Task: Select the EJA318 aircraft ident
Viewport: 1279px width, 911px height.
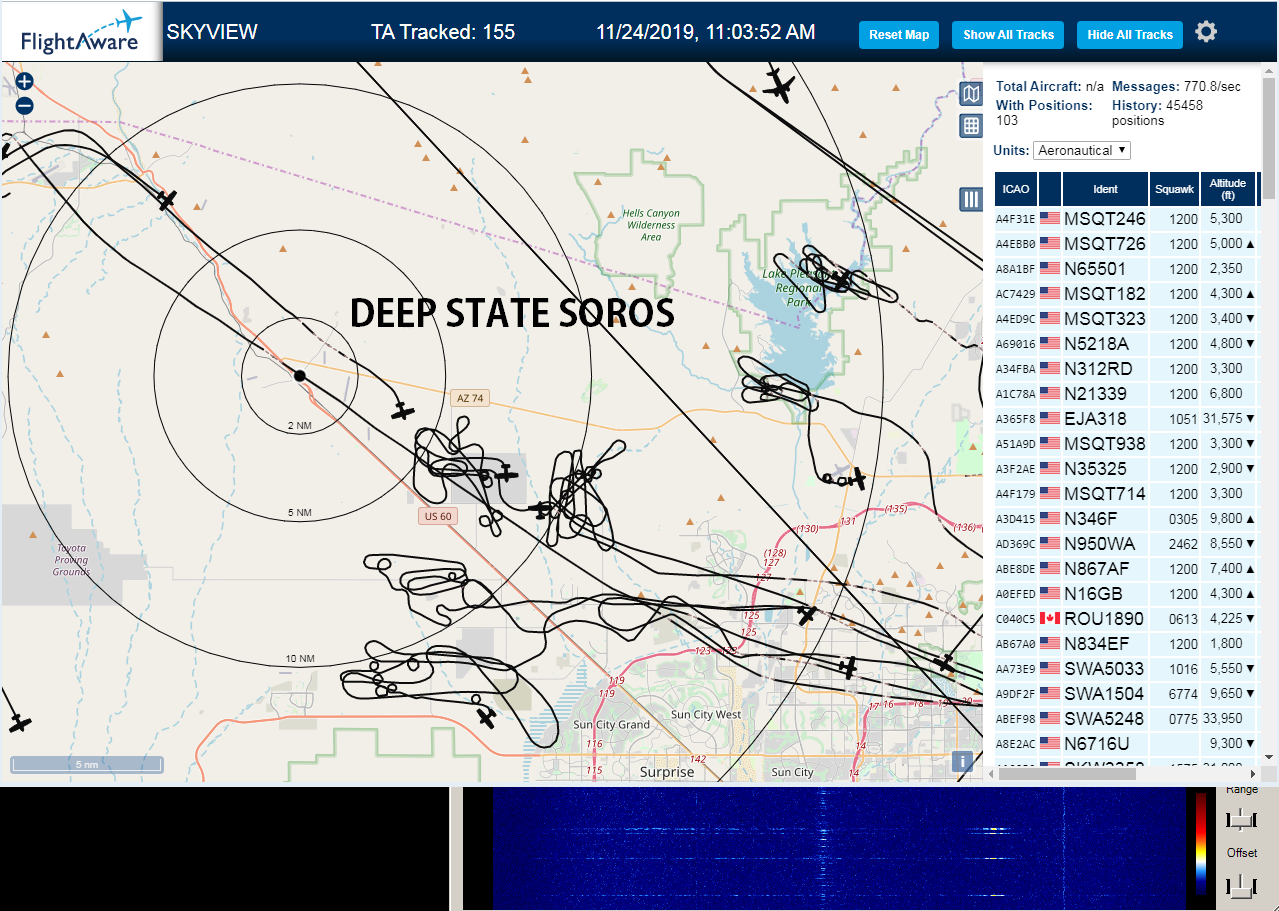Action: [x=1095, y=419]
